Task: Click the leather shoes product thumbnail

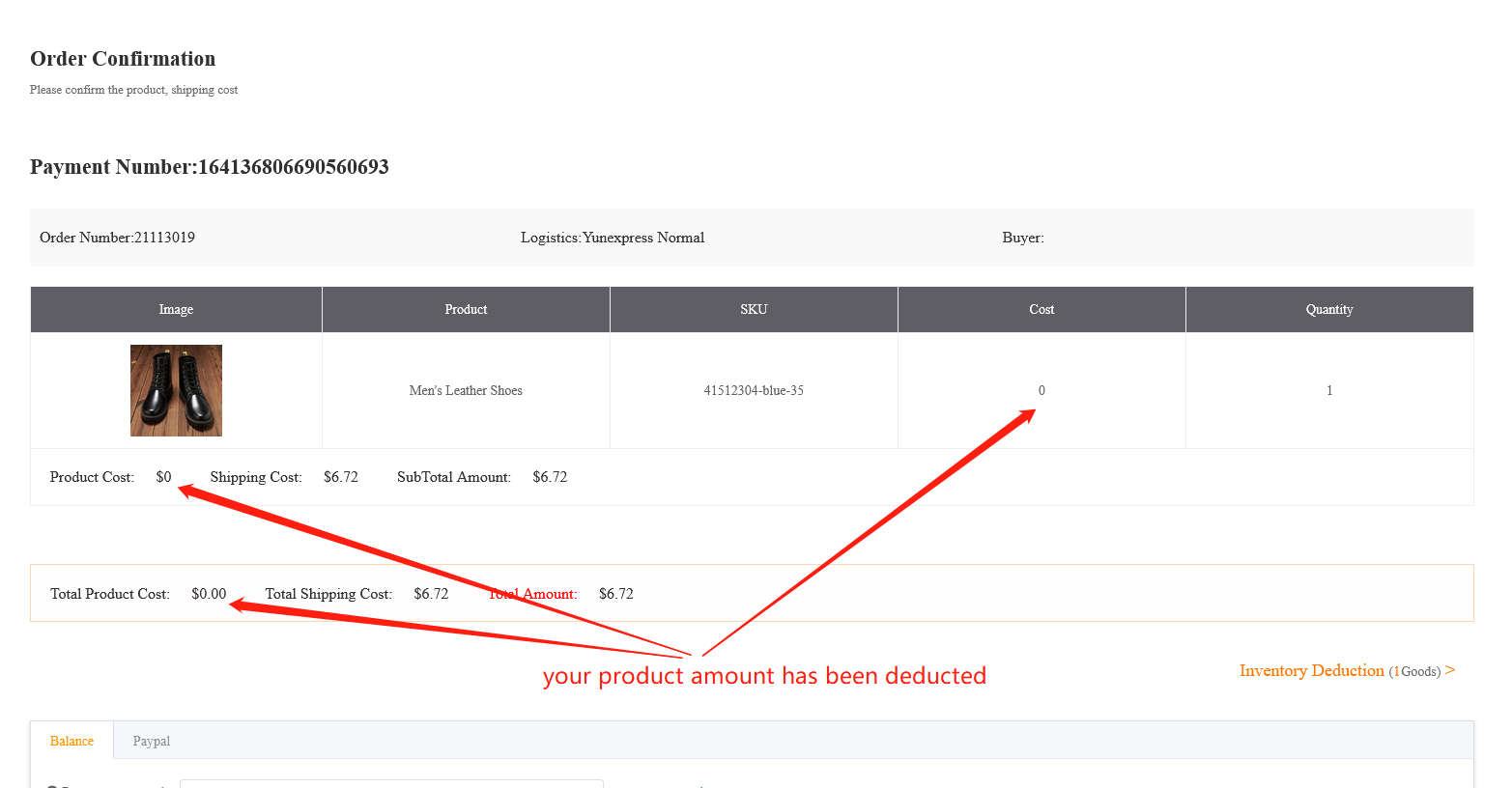Action: 176,390
